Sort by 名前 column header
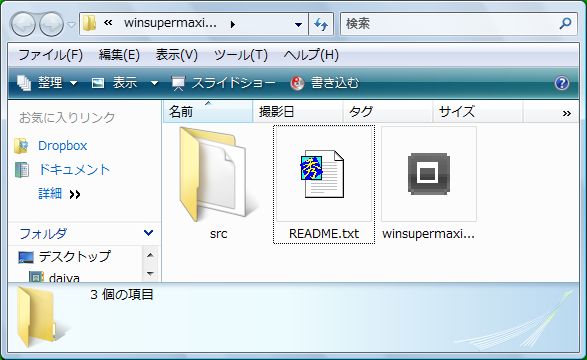Screen dimensions: 587x360 tap(208, 112)
